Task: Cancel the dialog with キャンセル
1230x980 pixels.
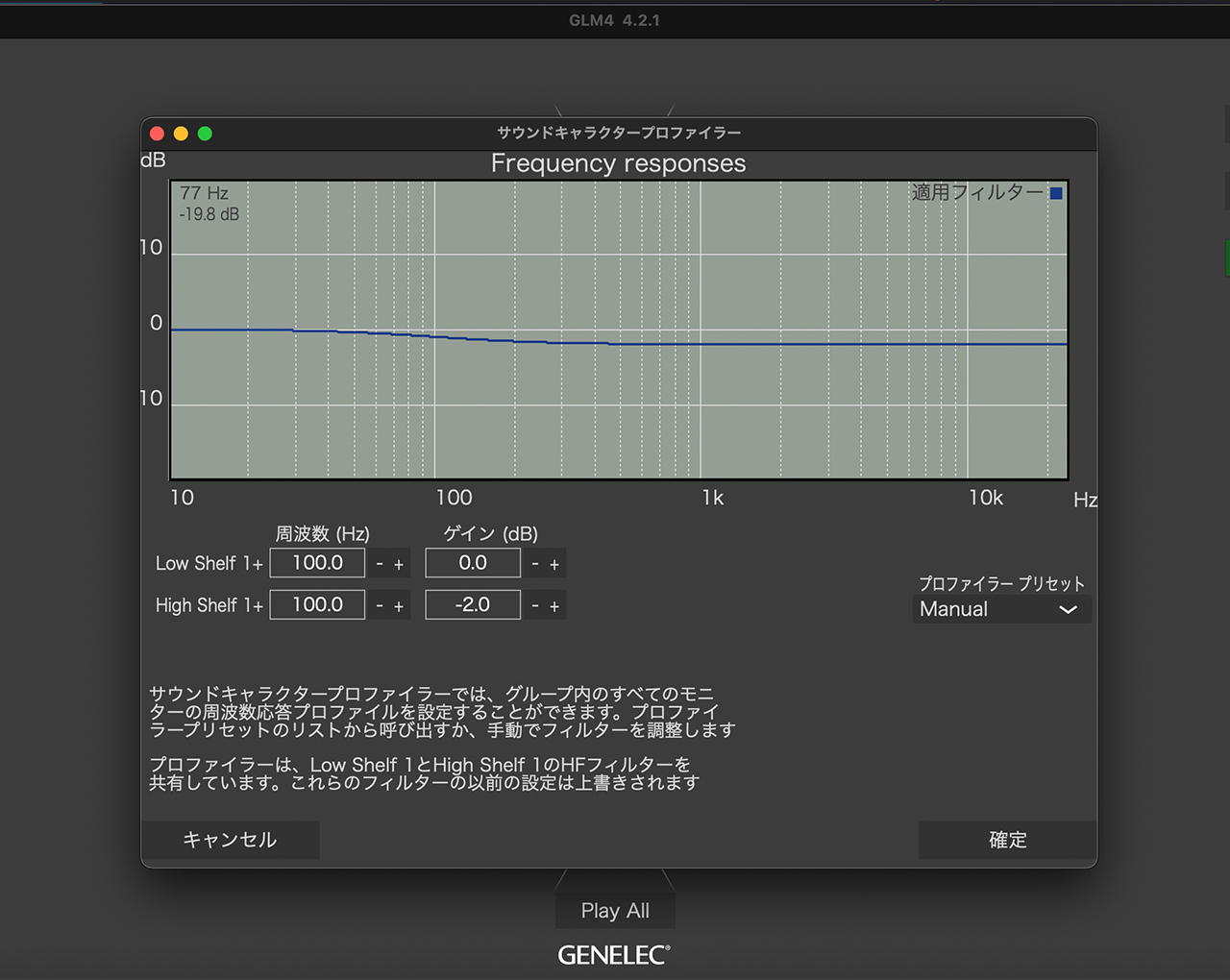Action: pyautogui.click(x=231, y=840)
